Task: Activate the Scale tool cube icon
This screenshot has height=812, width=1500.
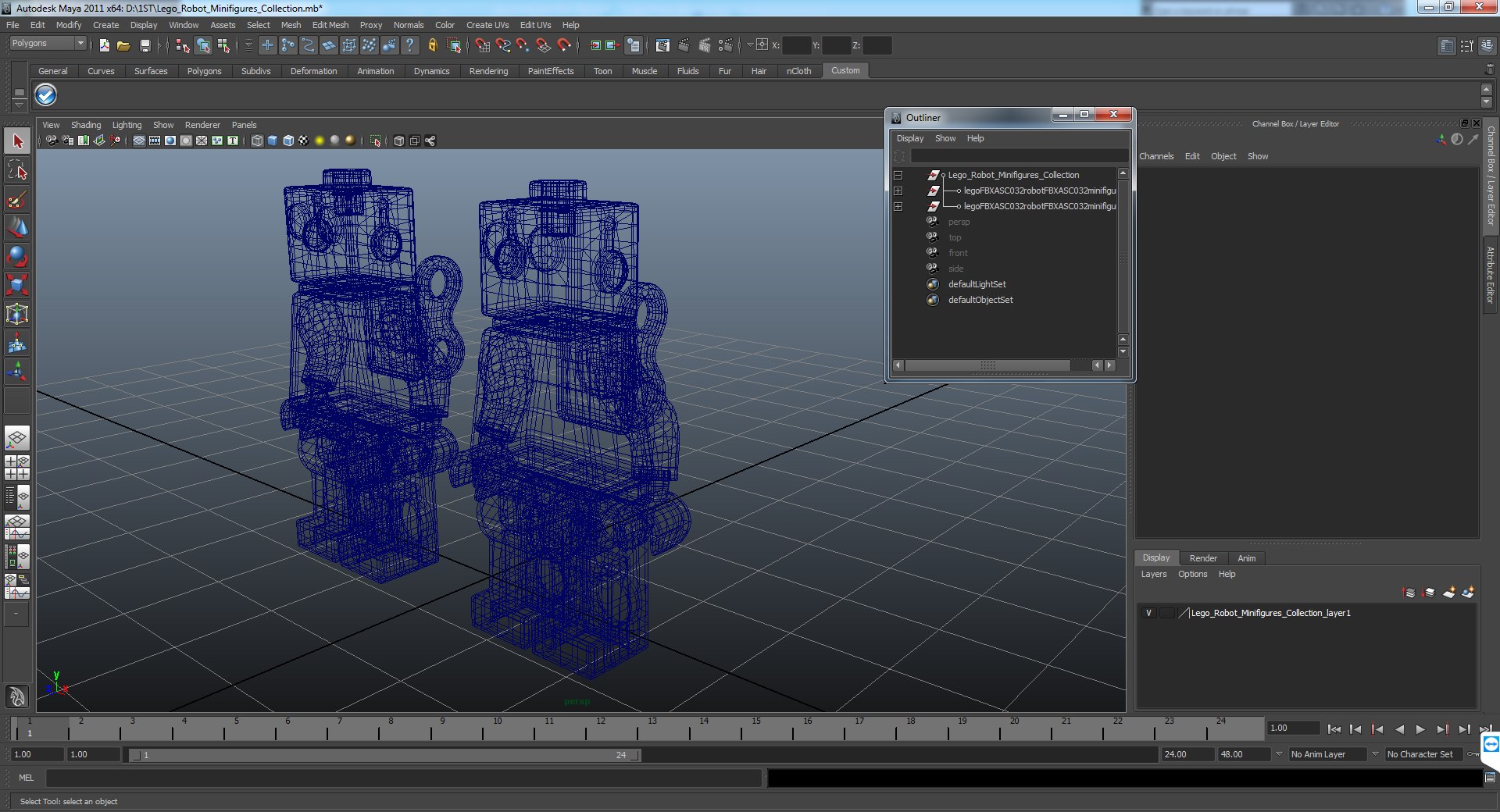Action: coord(17,285)
